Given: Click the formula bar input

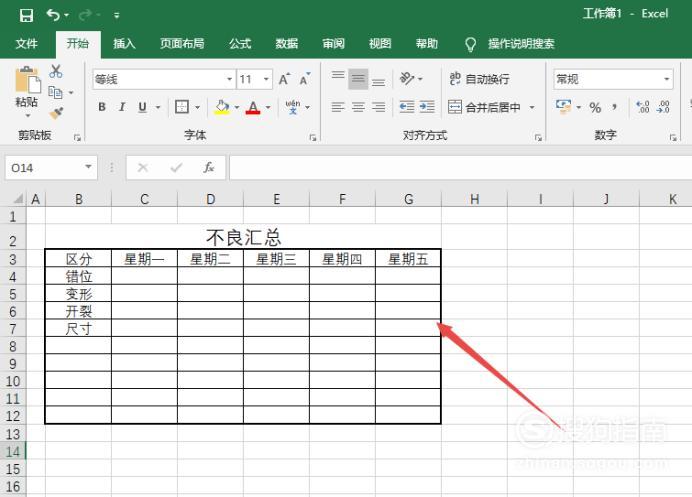Looking at the screenshot, I should 460,168.
